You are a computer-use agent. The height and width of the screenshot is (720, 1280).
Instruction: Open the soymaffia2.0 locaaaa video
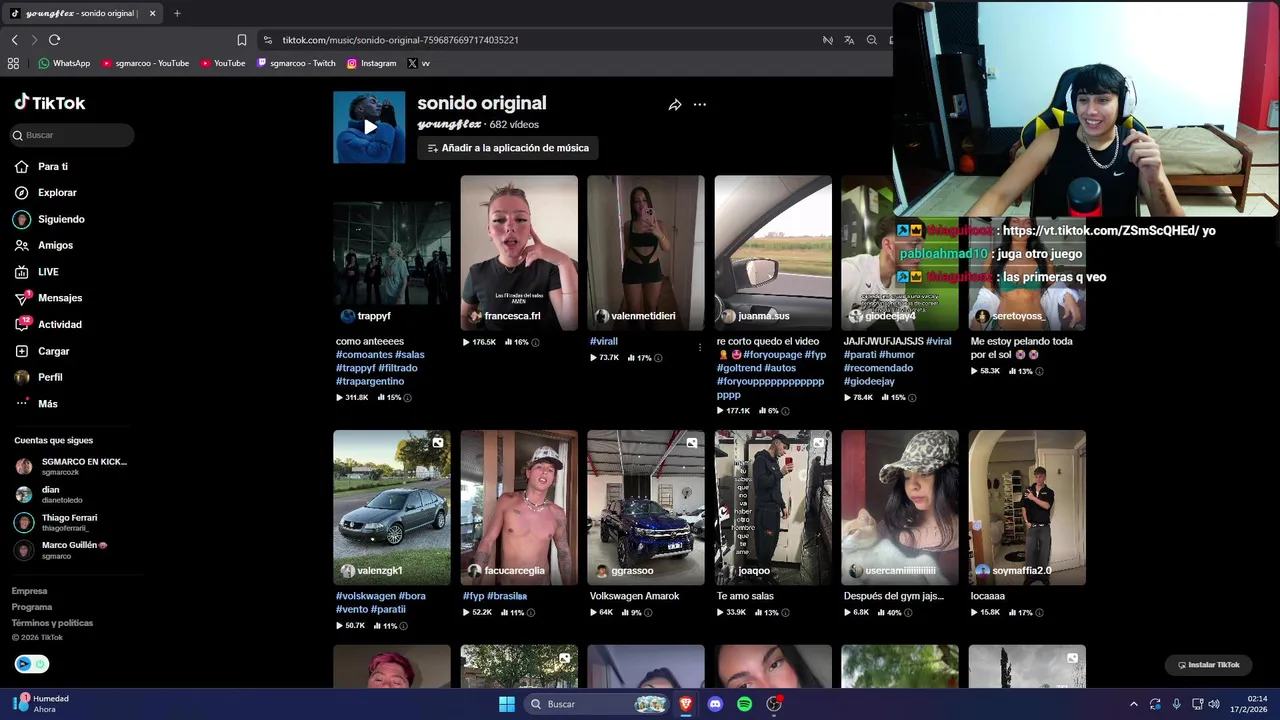(x=1027, y=507)
